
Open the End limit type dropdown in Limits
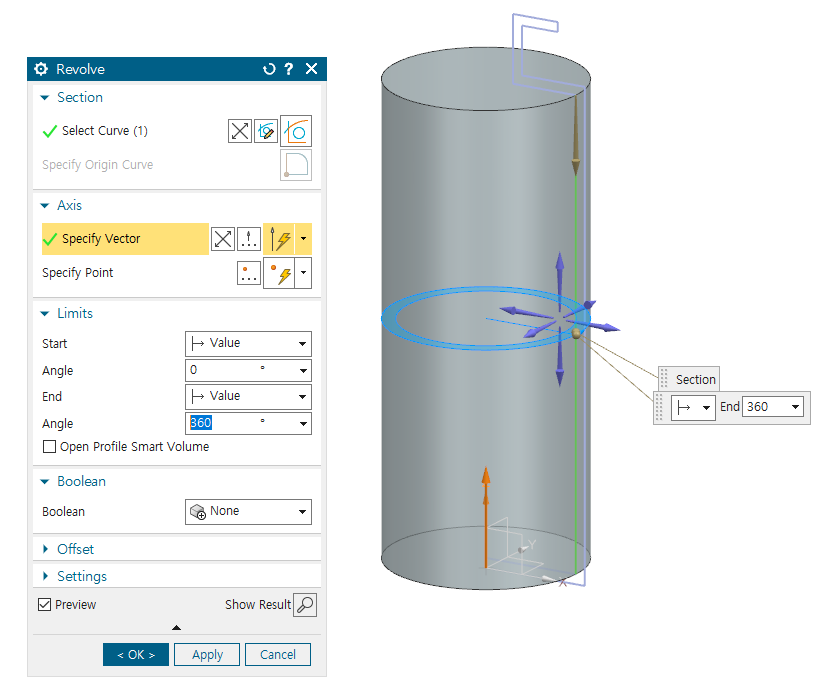tap(248, 397)
